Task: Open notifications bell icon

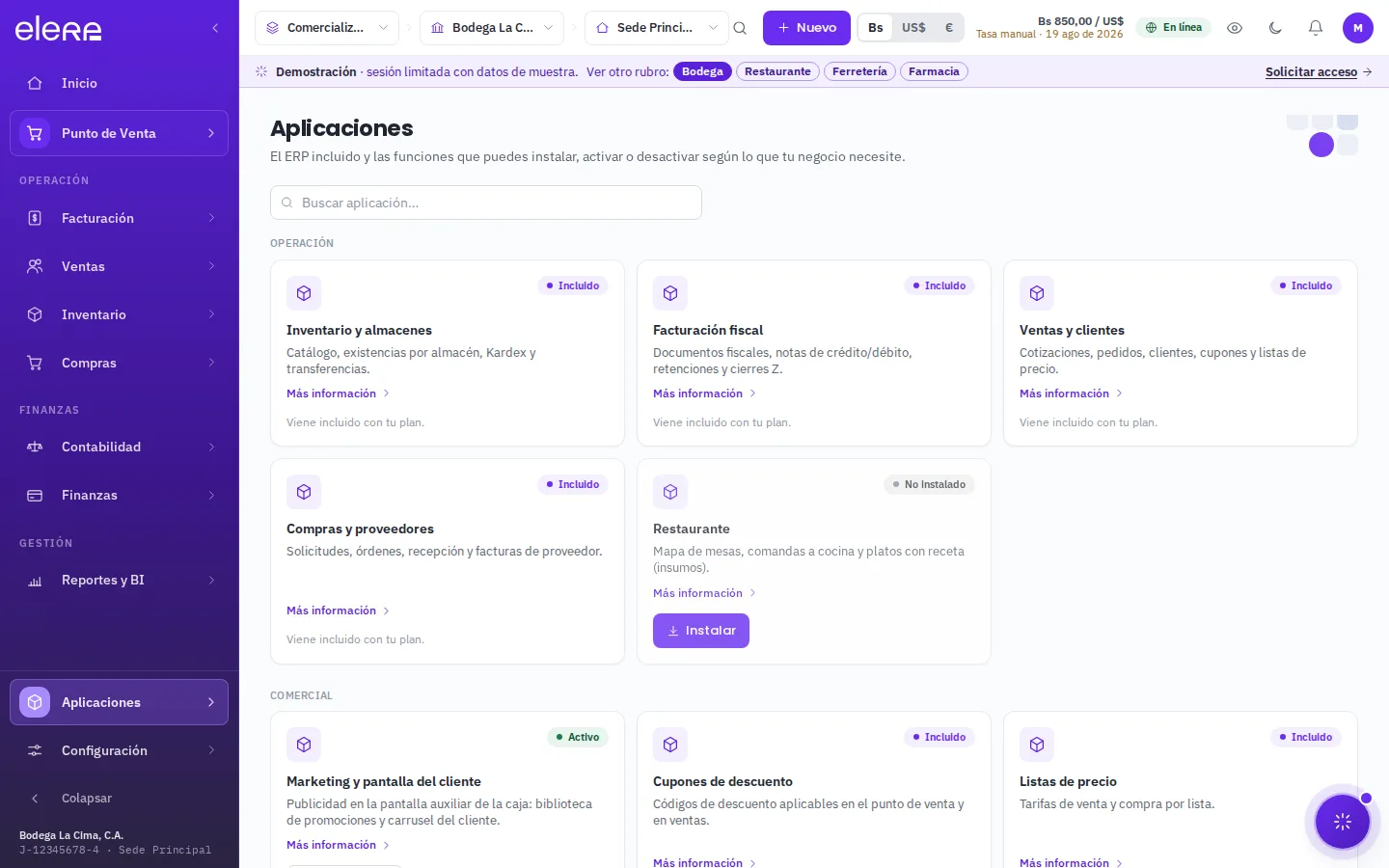Action: (1316, 28)
